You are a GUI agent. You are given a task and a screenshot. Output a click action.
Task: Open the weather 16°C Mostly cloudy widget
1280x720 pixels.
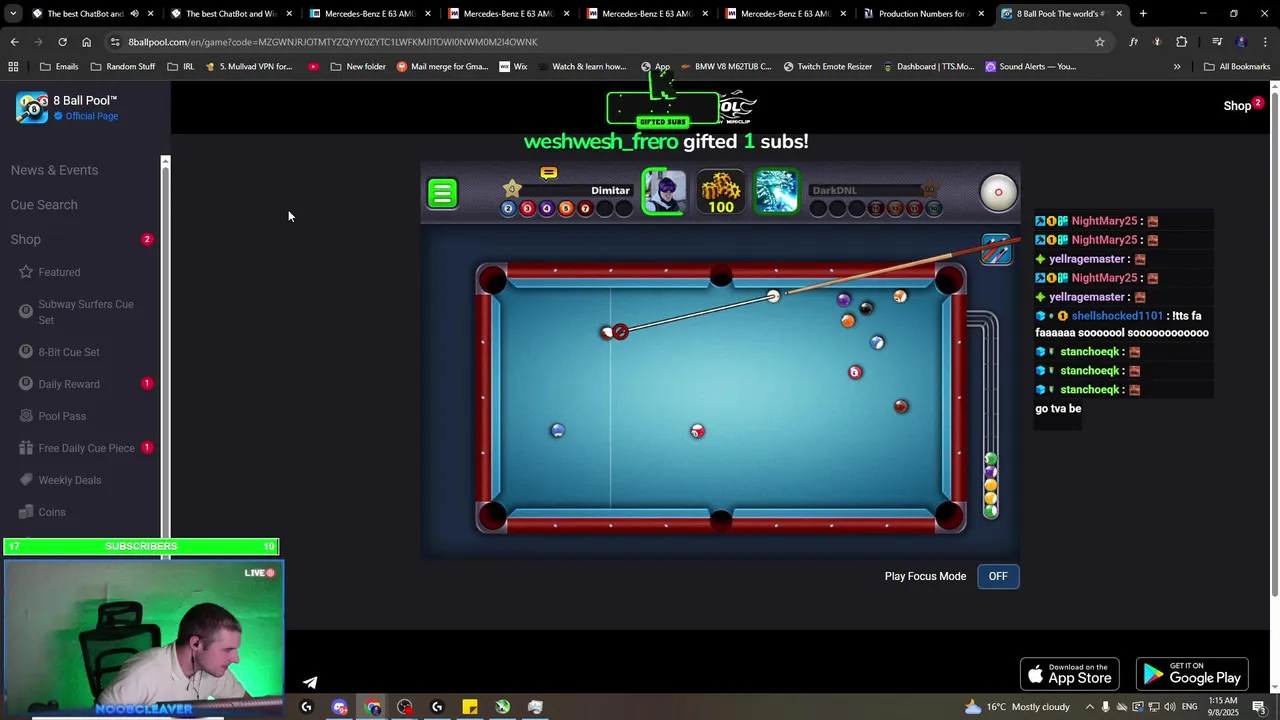tap(1017, 707)
